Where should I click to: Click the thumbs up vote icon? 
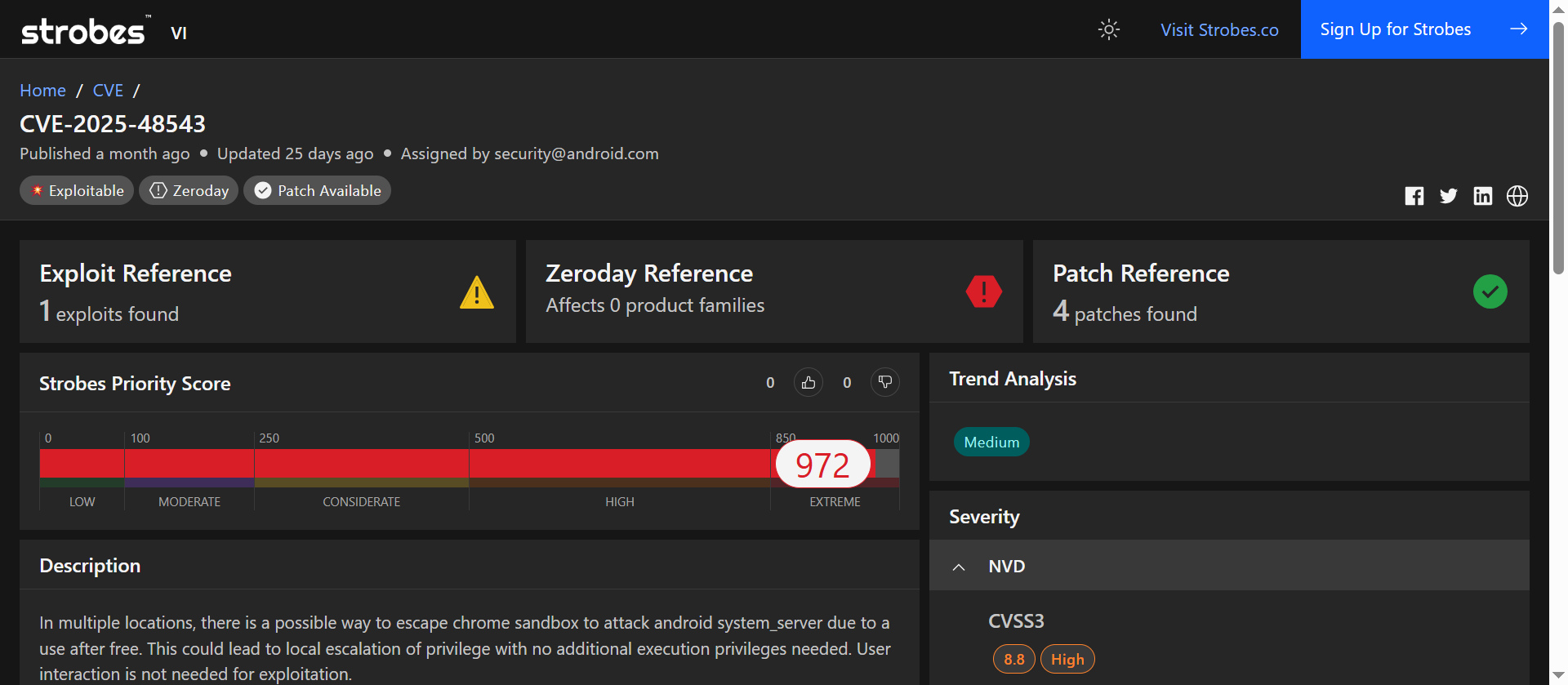(808, 382)
